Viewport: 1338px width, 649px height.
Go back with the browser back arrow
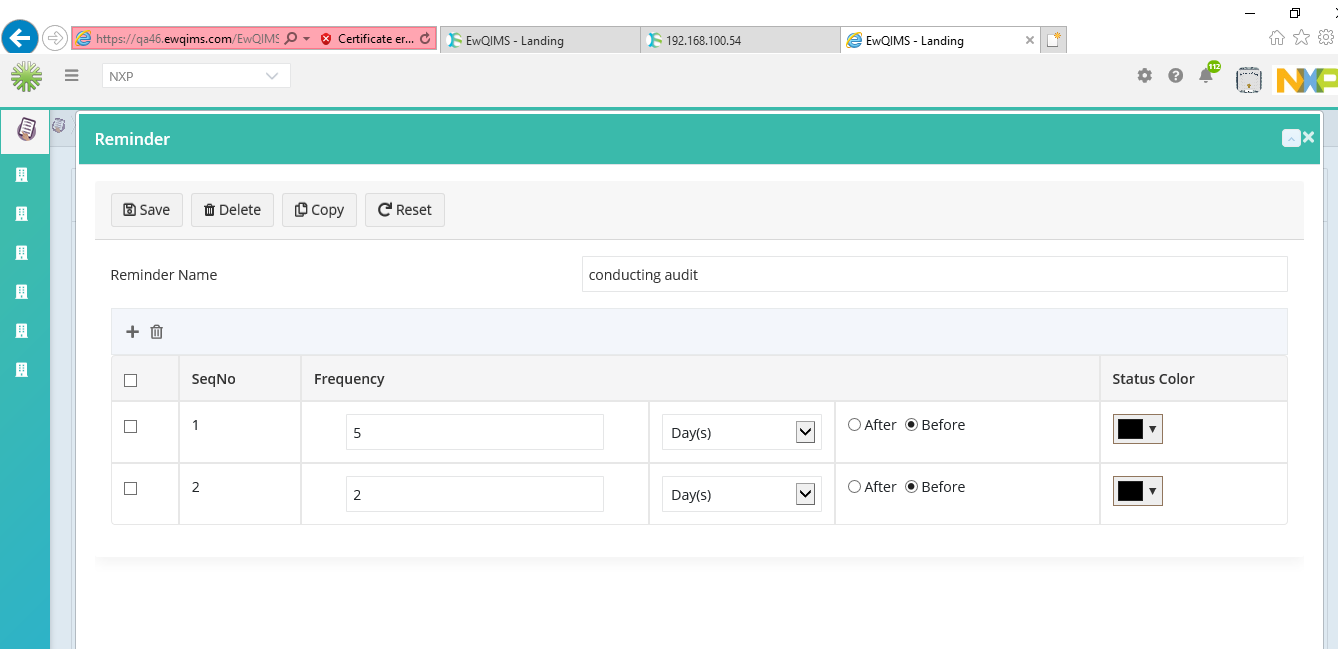[20, 39]
